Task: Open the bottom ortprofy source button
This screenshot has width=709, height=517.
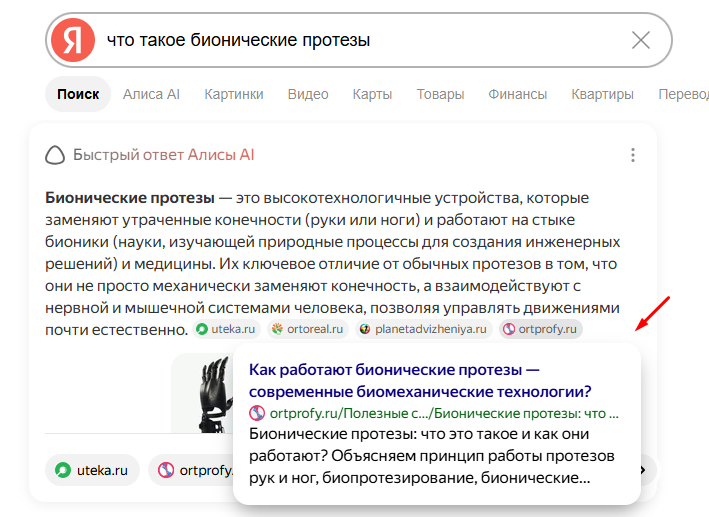Action: [x=192, y=470]
